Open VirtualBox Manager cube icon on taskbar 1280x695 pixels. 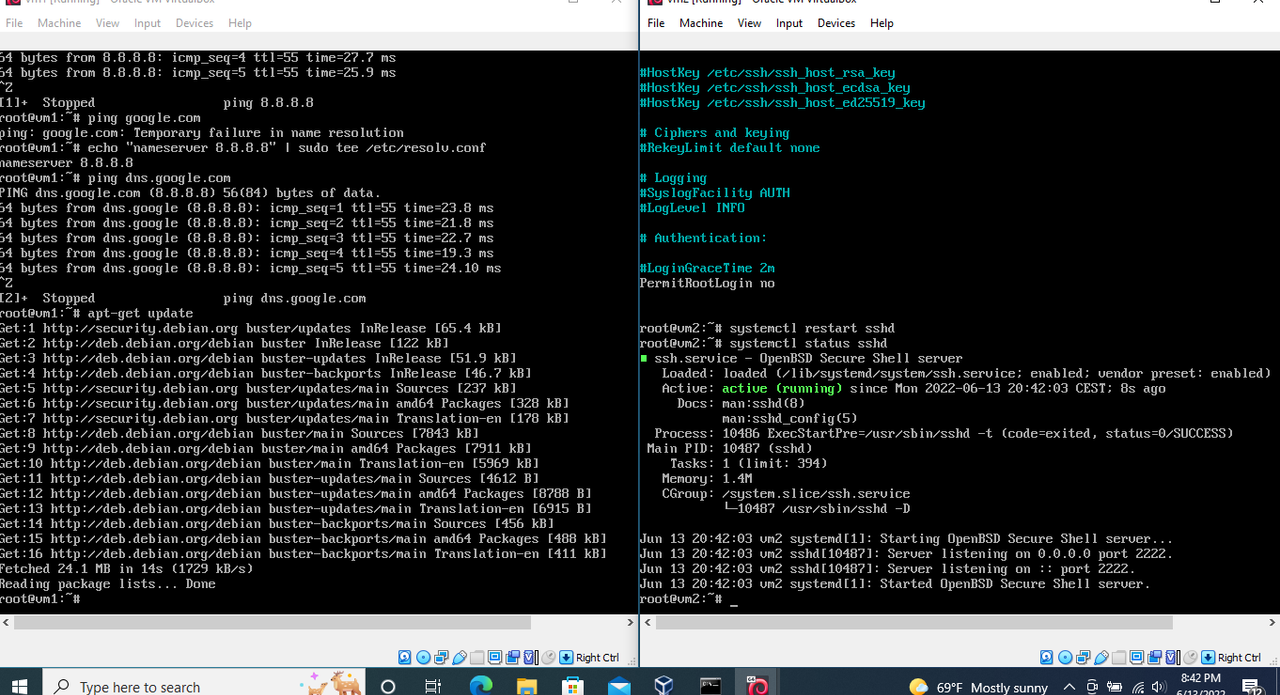(x=665, y=686)
